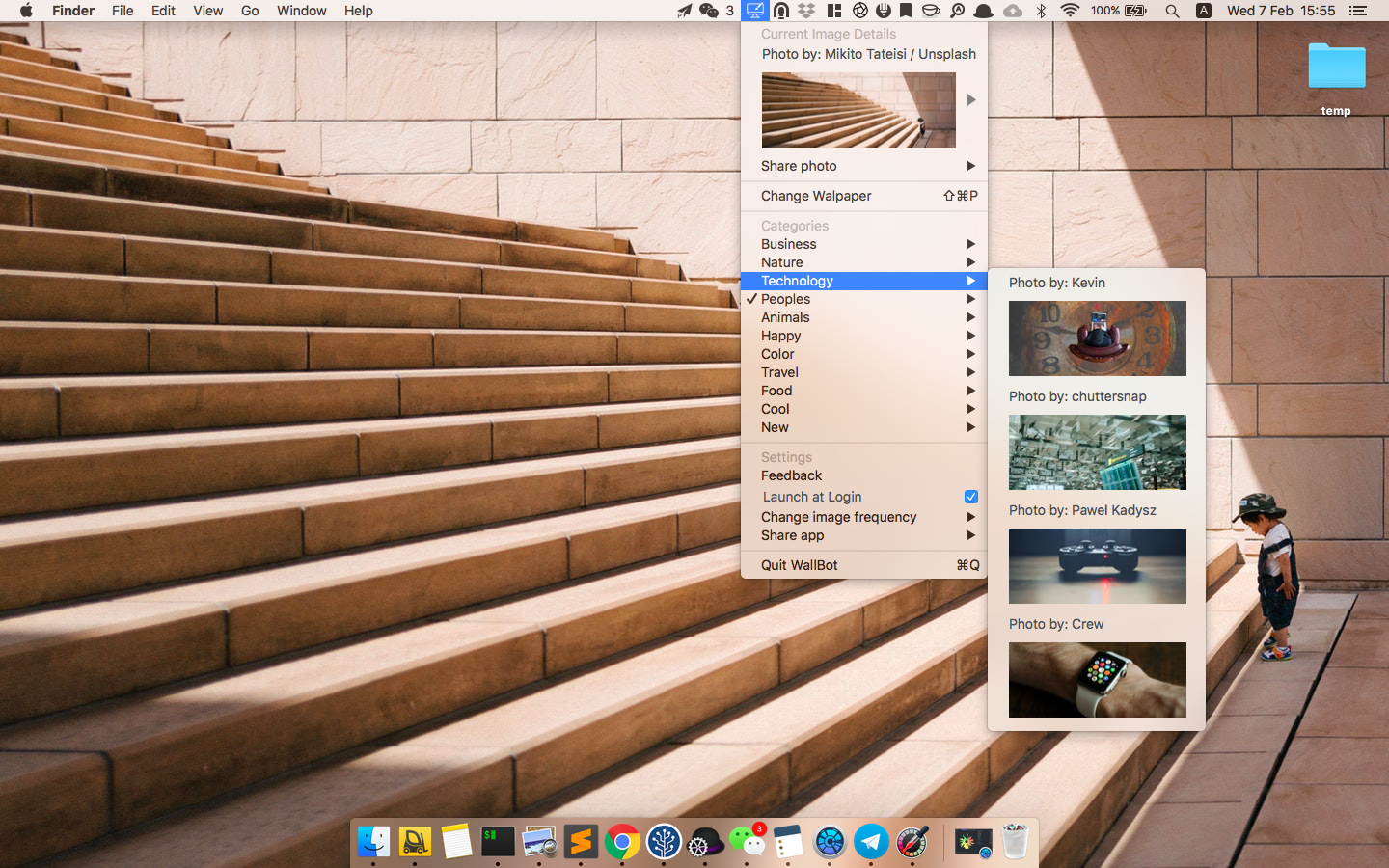Choose the Cool category
The height and width of the screenshot is (868, 1389).
click(864, 409)
